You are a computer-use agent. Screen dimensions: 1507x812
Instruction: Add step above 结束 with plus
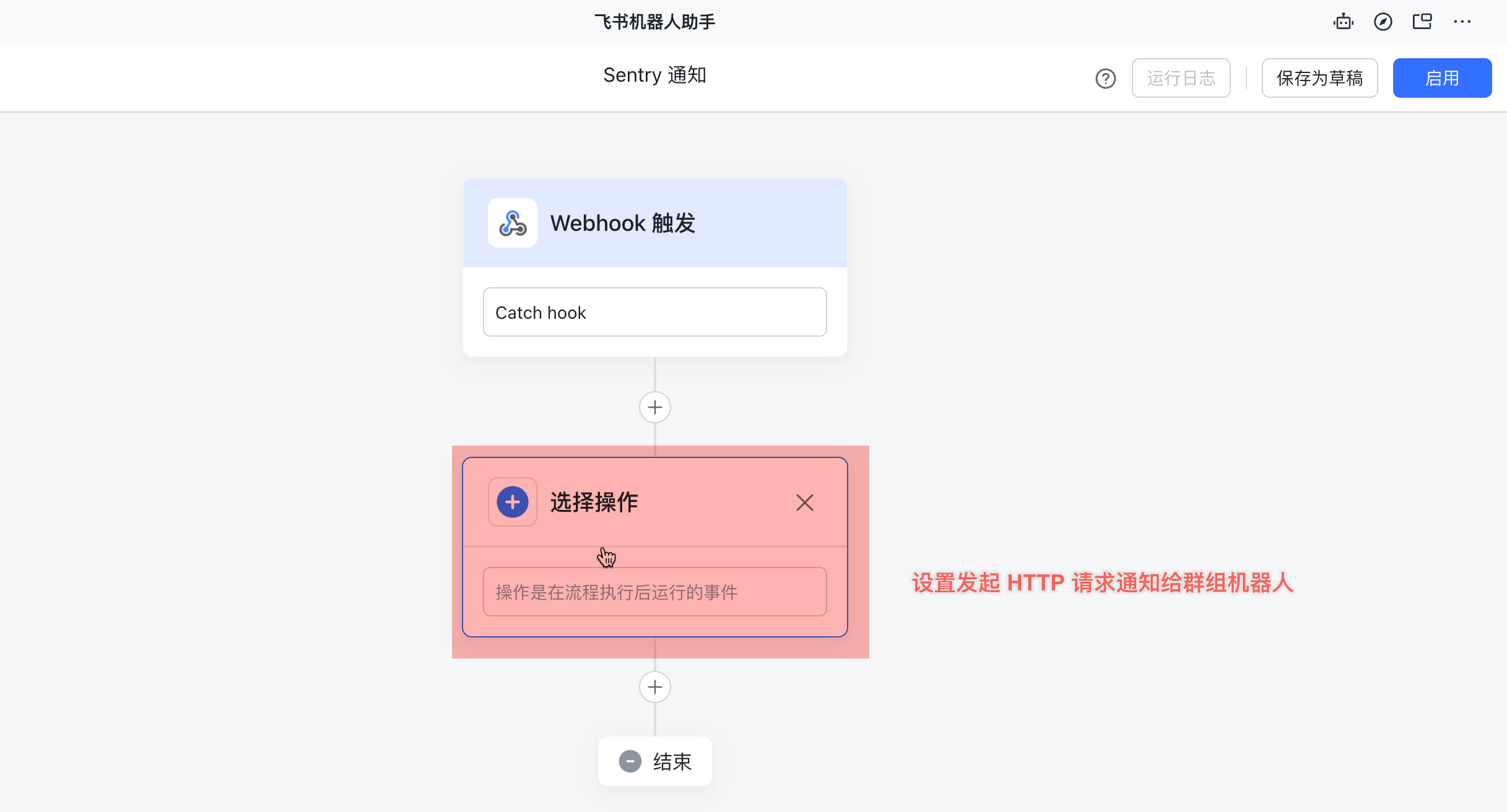[655, 687]
